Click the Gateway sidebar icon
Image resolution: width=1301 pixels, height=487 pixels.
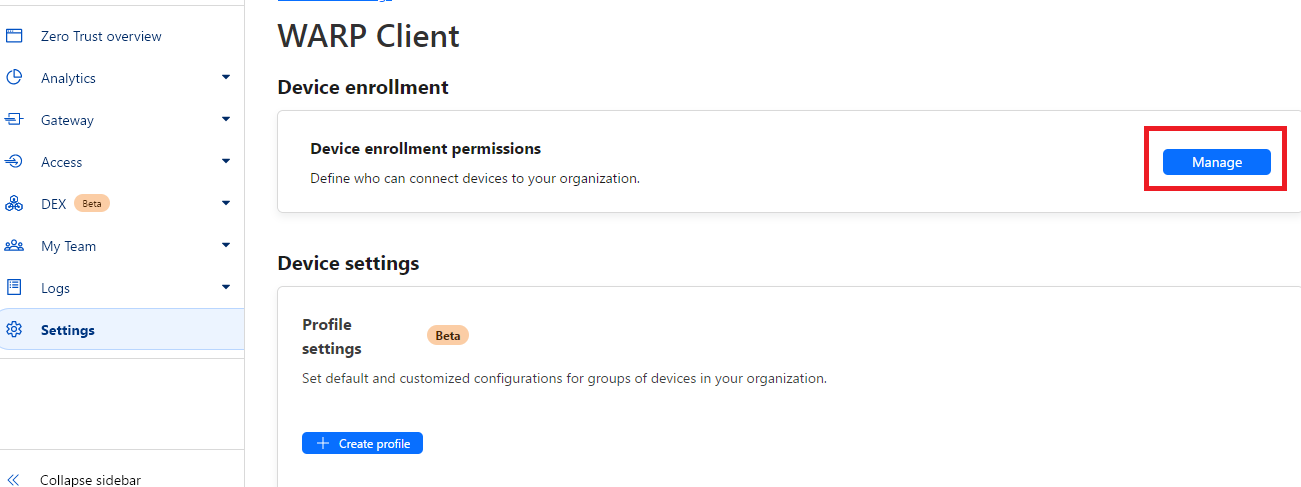(14, 120)
